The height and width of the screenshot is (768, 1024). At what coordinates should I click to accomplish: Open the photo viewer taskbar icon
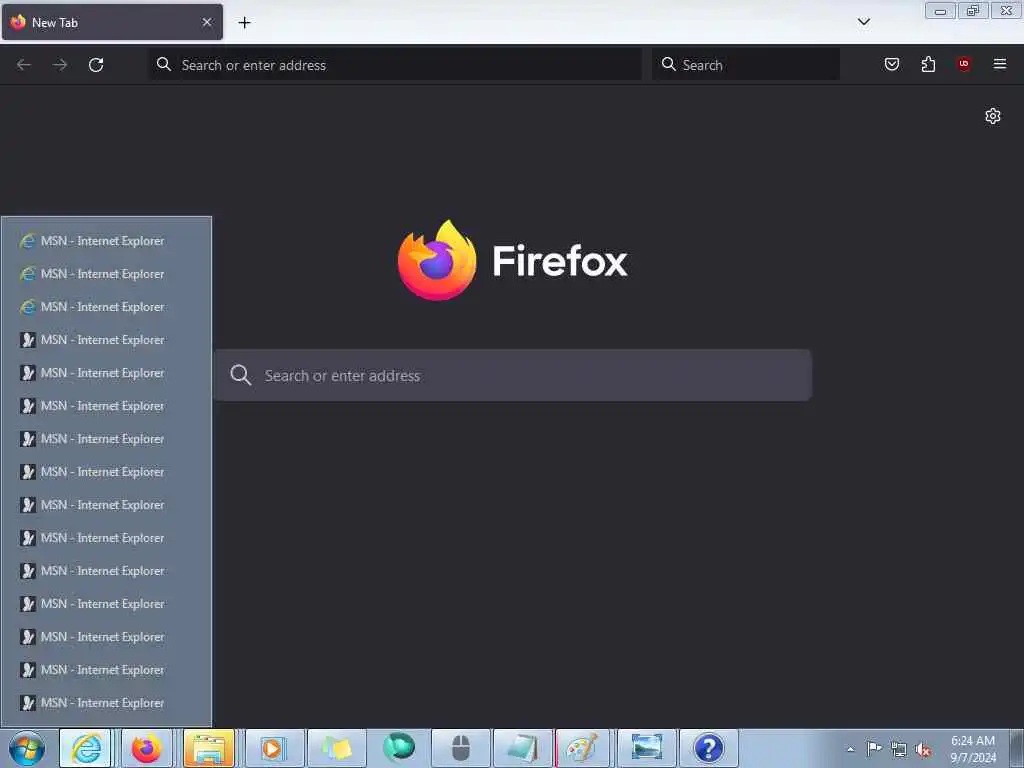647,748
